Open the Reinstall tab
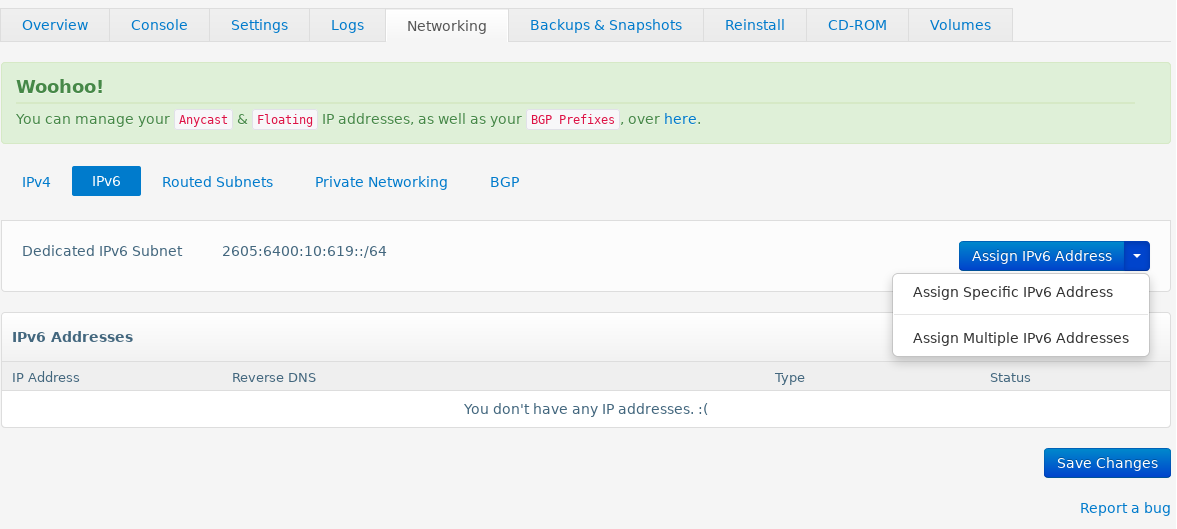The image size is (1177, 529). (754, 25)
